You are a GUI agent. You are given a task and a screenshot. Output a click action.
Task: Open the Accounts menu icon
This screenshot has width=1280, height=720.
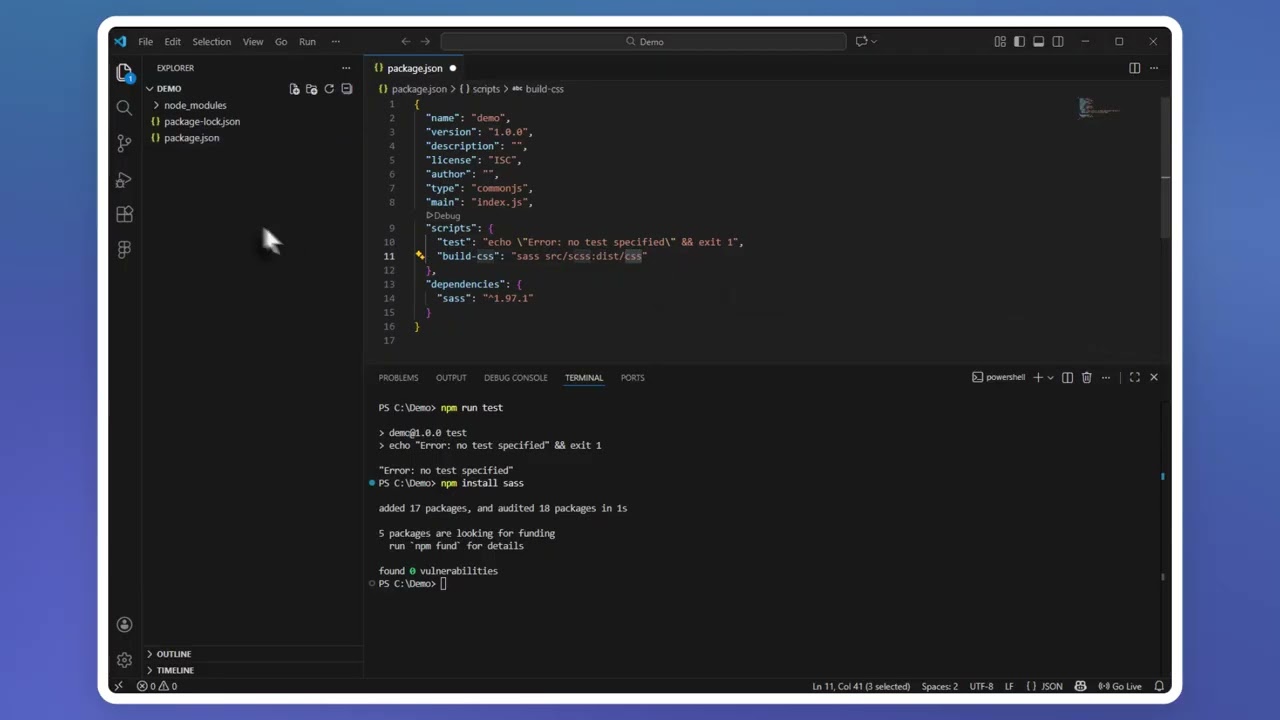pos(124,624)
